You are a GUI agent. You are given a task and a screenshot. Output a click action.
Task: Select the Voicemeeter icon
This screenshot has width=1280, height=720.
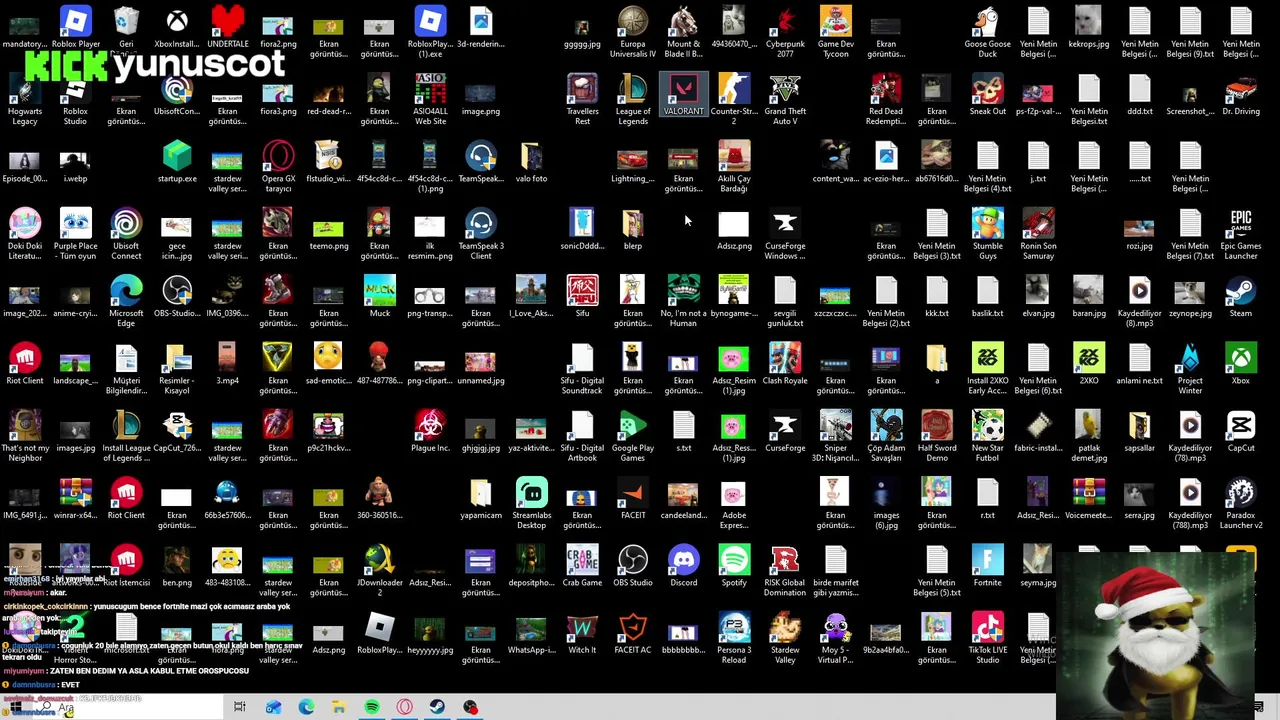tap(1089, 500)
